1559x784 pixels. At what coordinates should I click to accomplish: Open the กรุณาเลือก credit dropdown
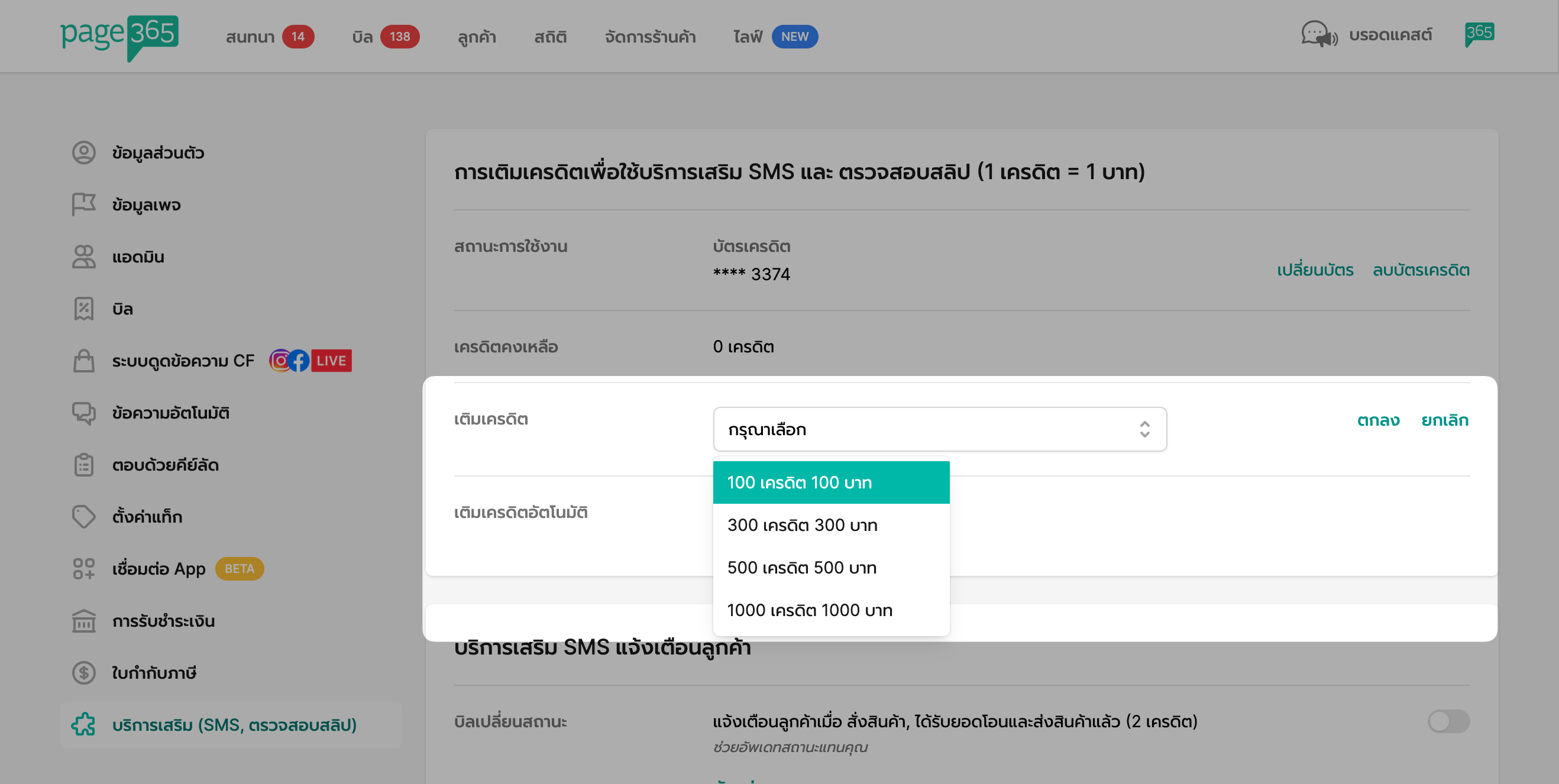(x=940, y=429)
